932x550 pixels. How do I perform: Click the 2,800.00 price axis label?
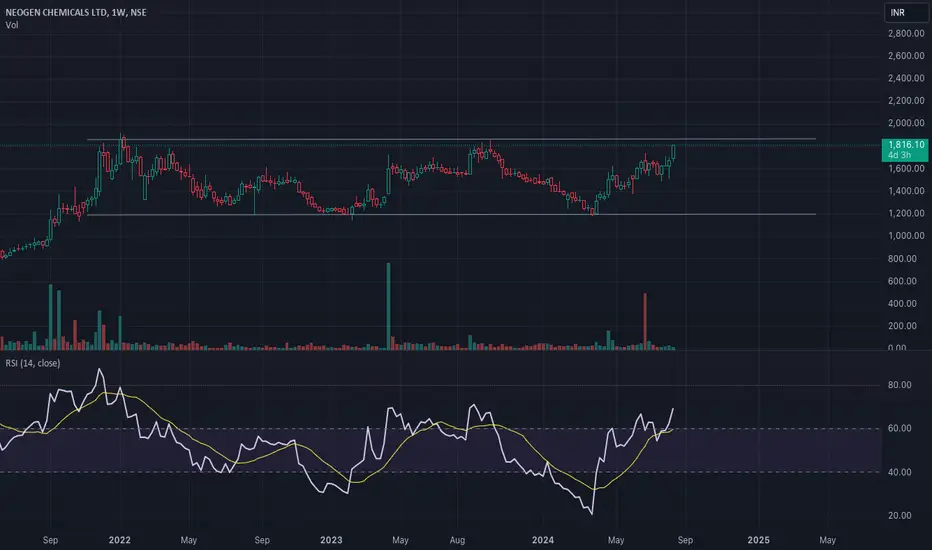click(906, 34)
